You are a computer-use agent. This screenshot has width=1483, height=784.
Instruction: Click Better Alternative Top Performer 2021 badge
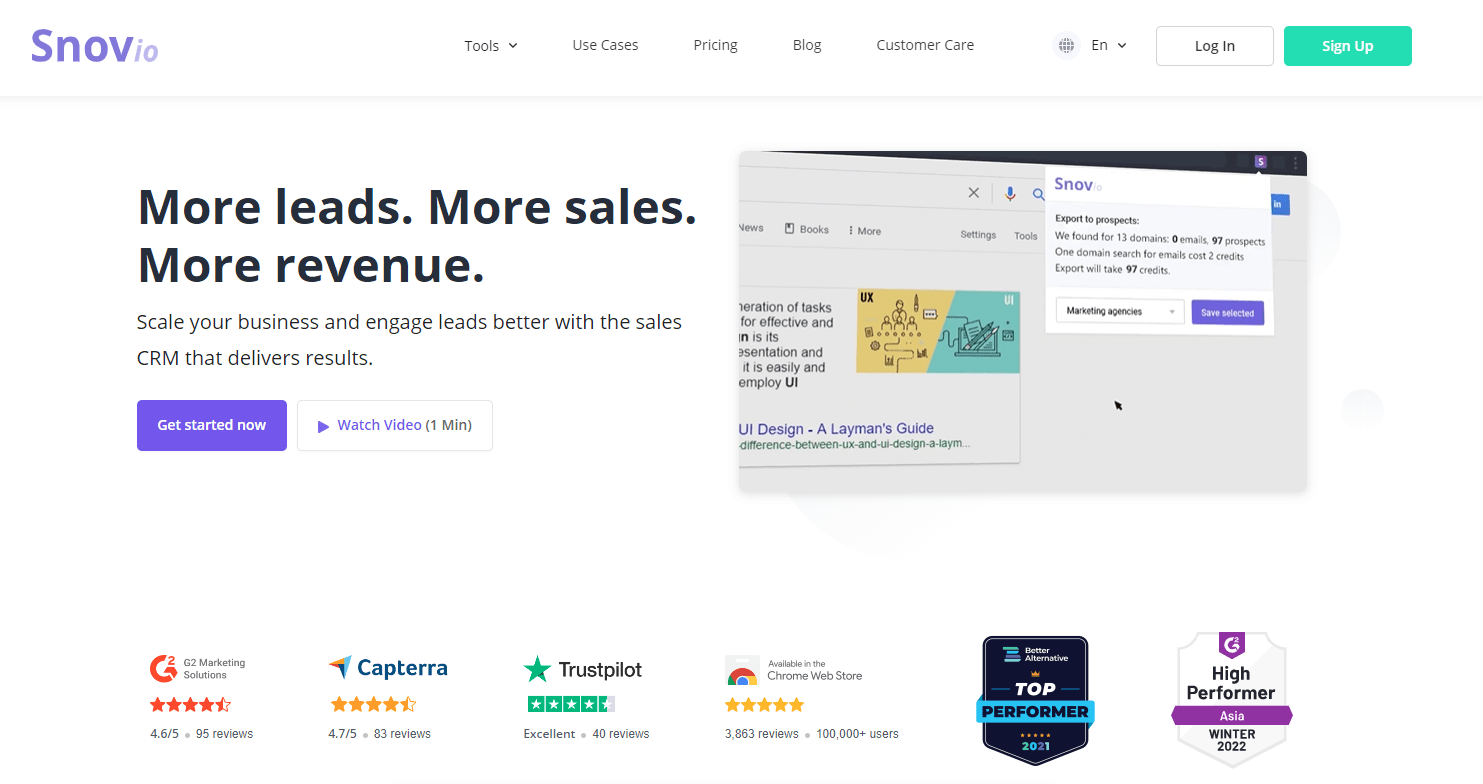click(x=1036, y=700)
